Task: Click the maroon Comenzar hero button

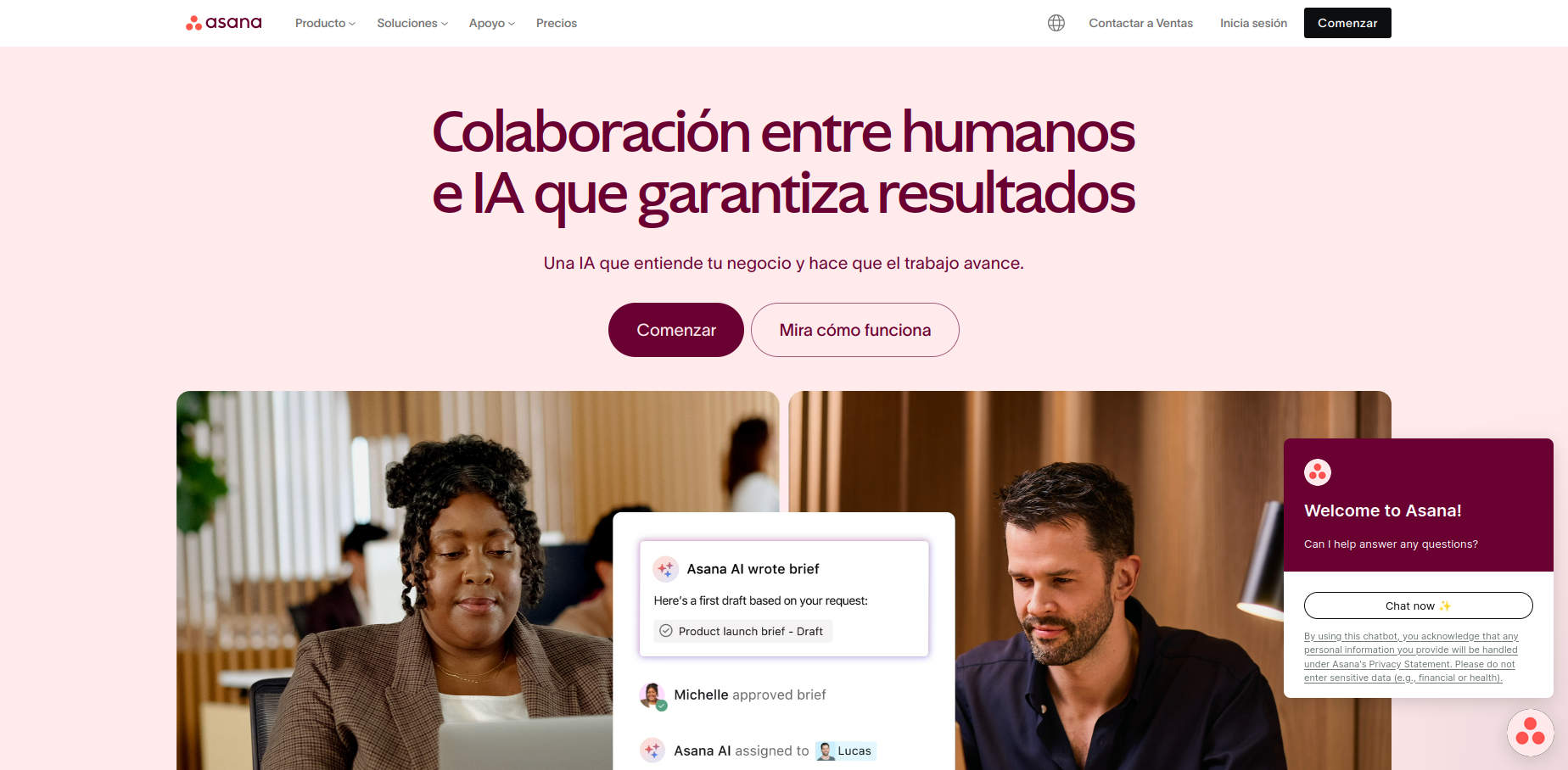Action: [676, 330]
